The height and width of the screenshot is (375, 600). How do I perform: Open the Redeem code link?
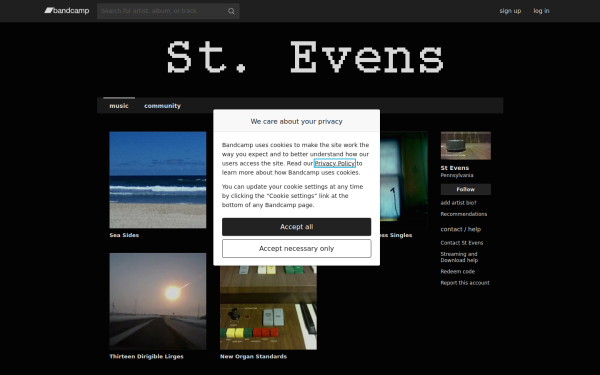(x=457, y=272)
